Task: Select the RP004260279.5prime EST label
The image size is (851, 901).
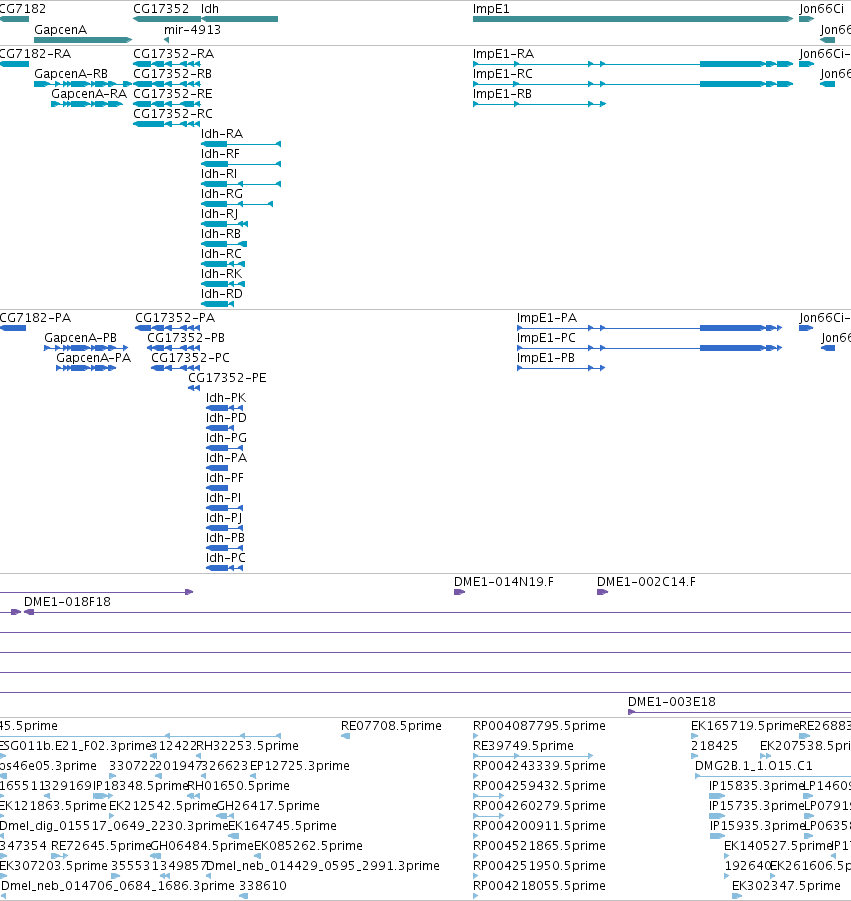Action: pyautogui.click(x=540, y=806)
